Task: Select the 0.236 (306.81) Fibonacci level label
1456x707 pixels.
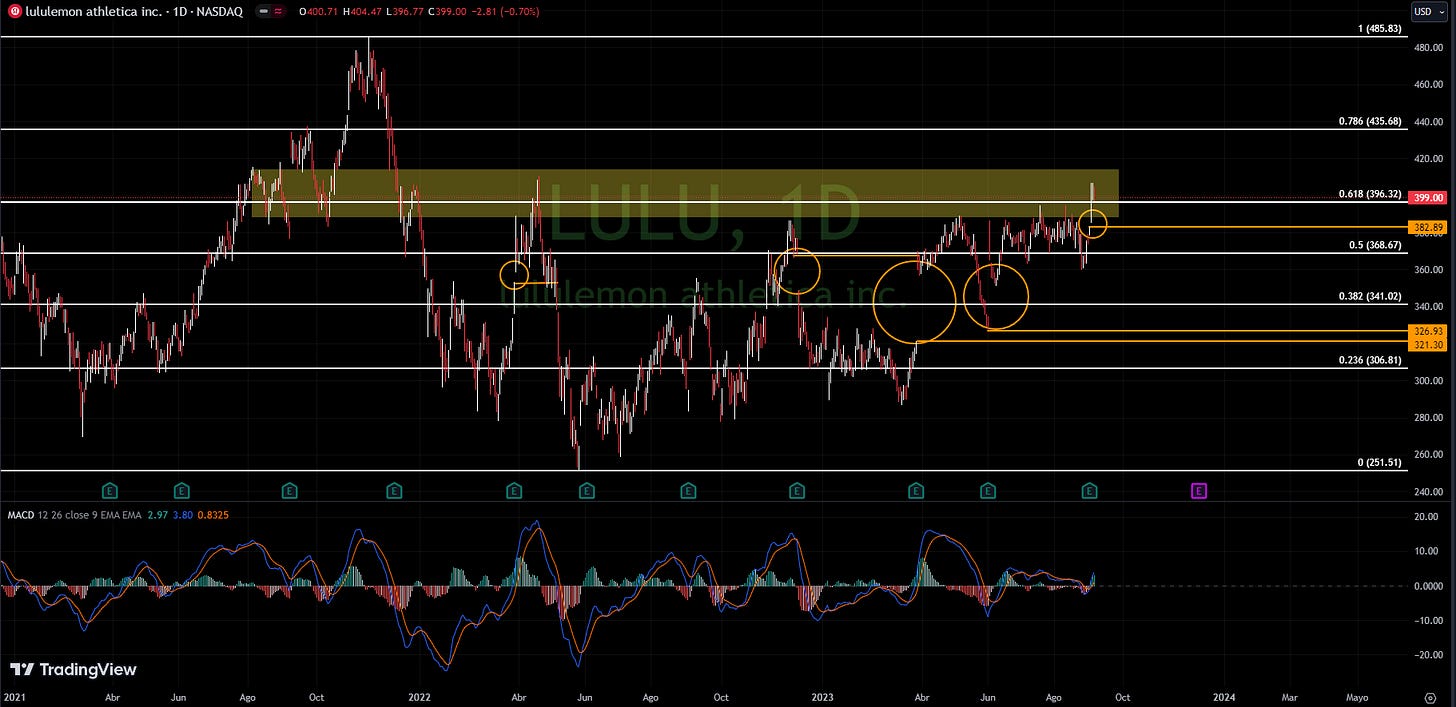Action: click(x=1368, y=360)
